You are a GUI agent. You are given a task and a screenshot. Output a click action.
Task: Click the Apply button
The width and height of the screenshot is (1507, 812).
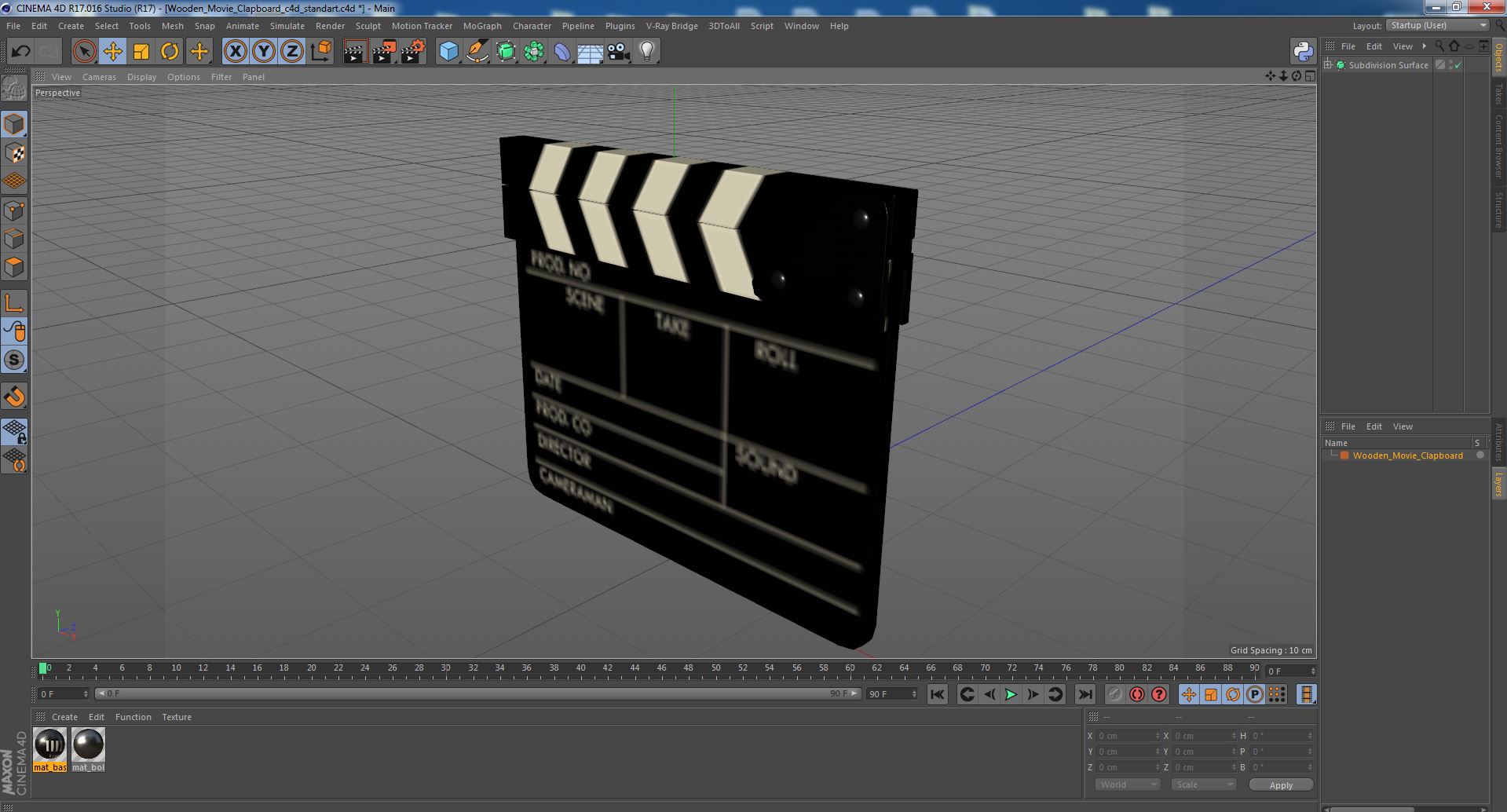tap(1281, 785)
